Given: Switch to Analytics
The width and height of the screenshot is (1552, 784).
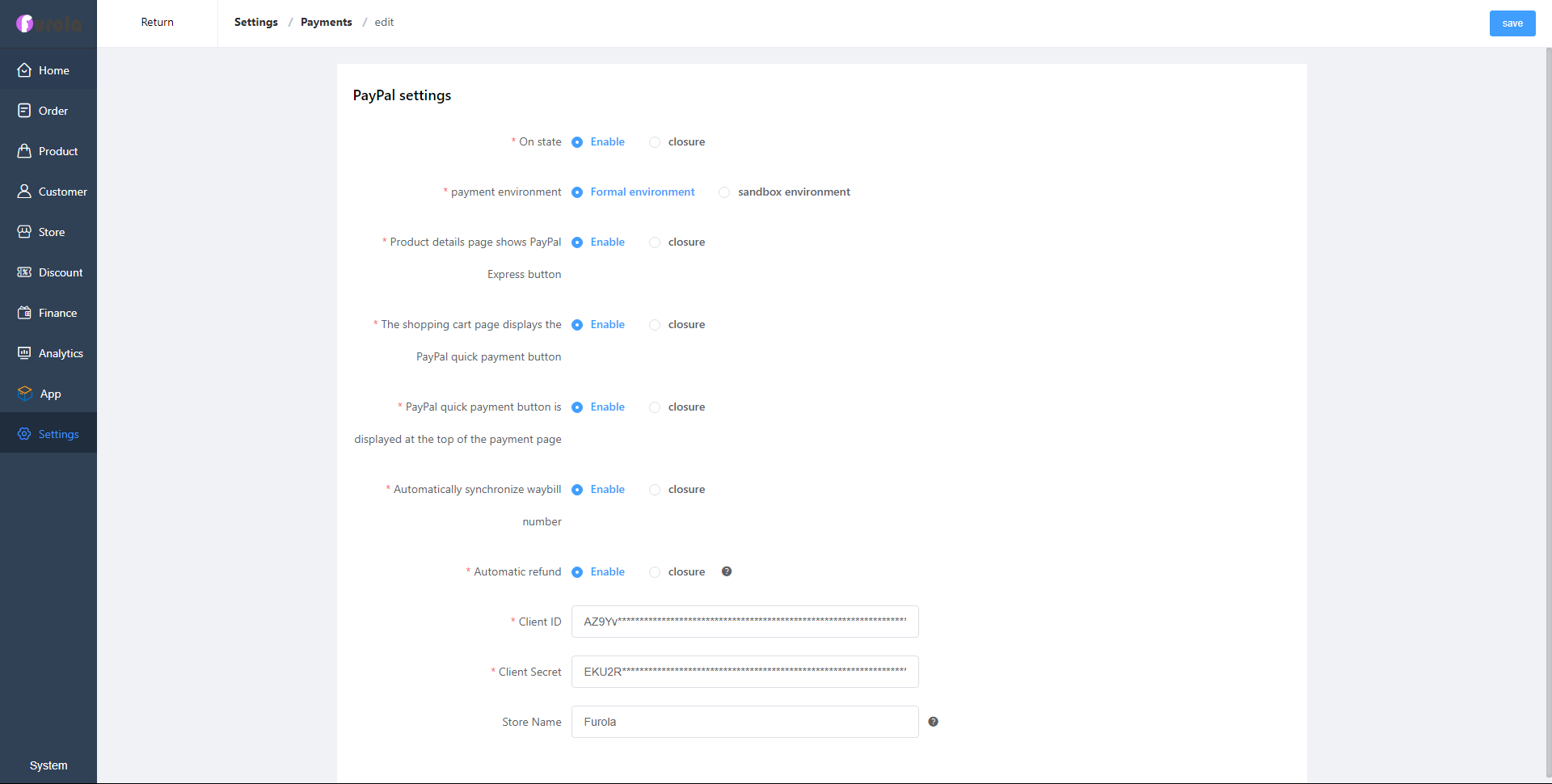Looking at the screenshot, I should tap(48, 353).
